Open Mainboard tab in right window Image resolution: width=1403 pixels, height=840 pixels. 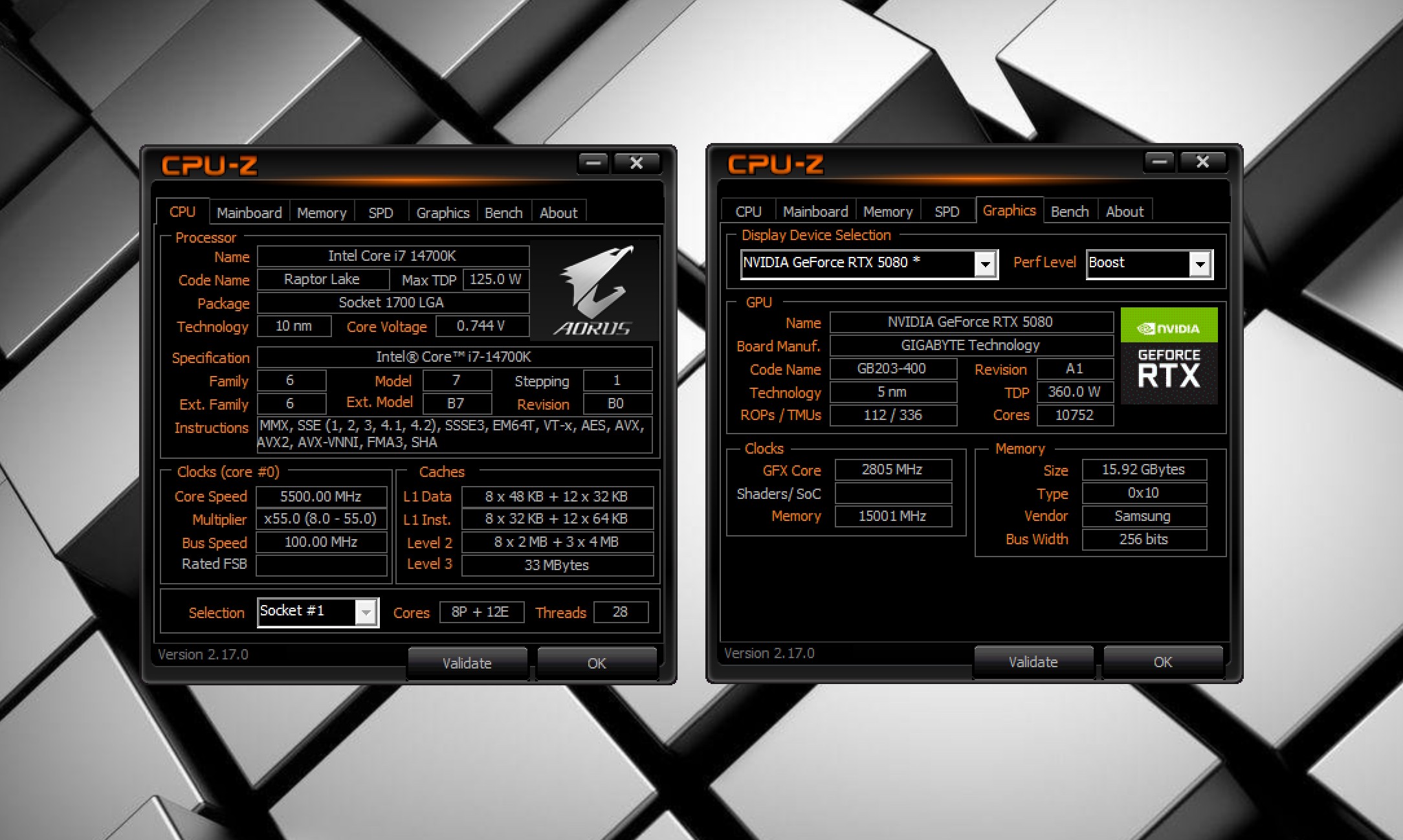pyautogui.click(x=815, y=212)
